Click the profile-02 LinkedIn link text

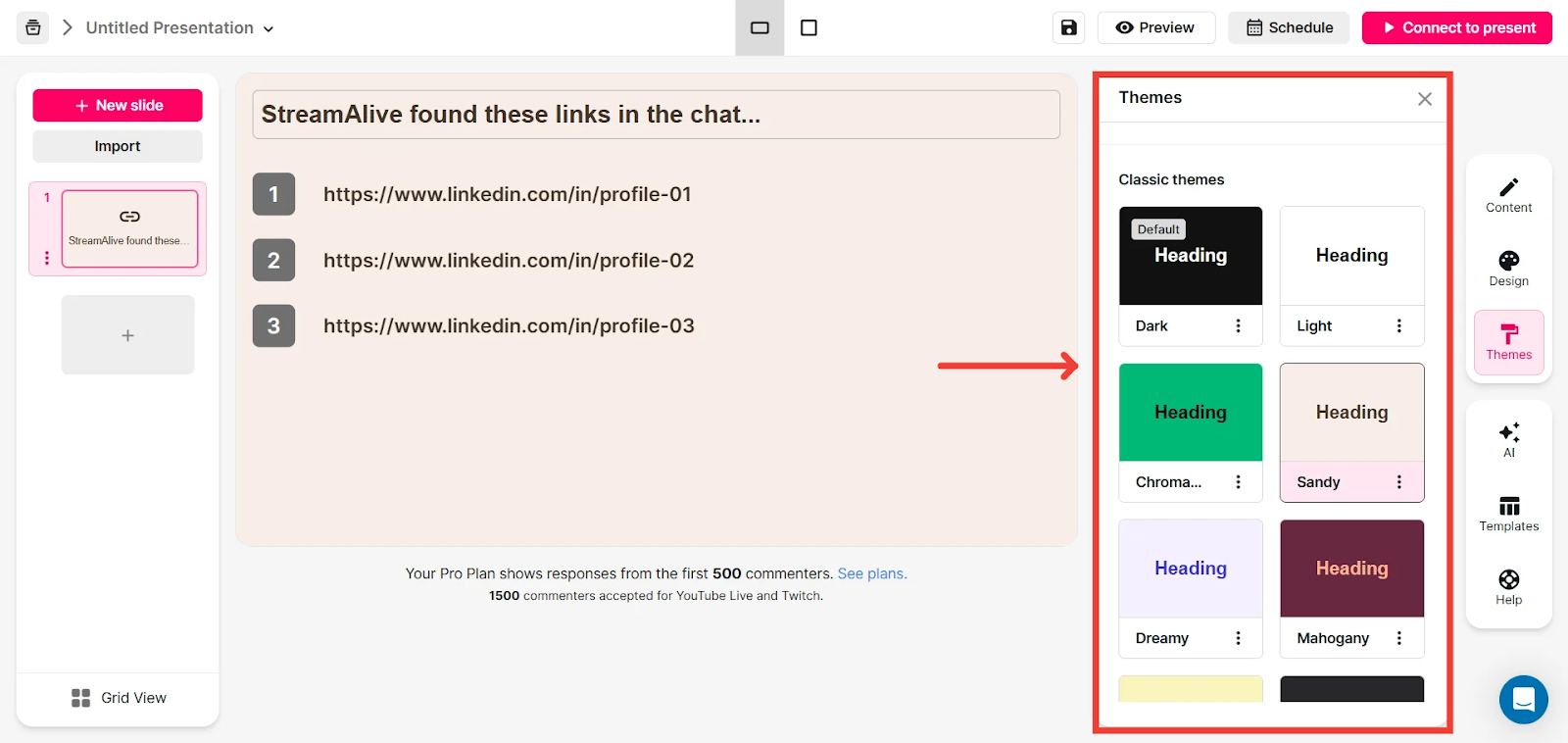[x=509, y=261]
